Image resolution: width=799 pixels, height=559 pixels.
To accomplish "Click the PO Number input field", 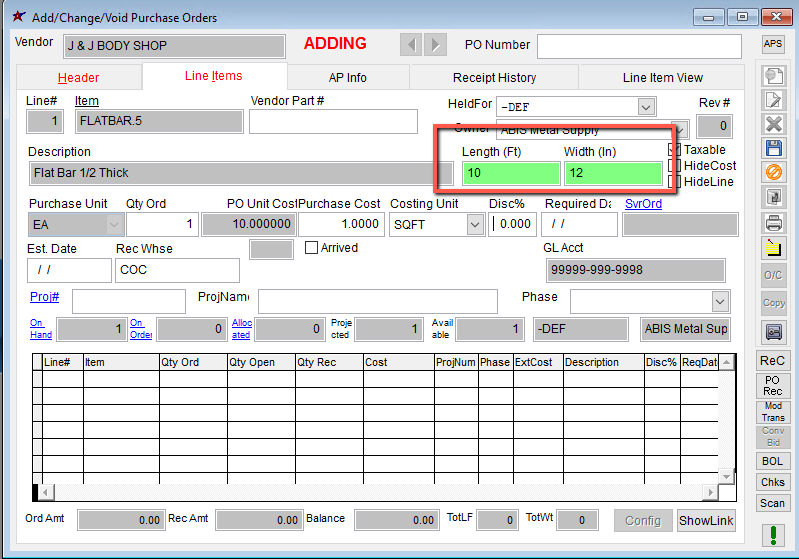I will pos(645,46).
